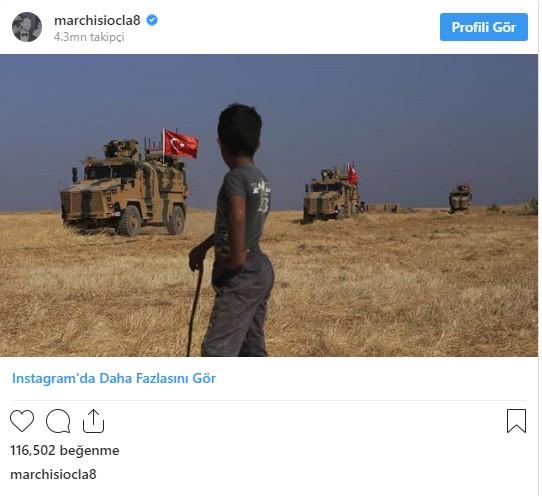Image resolution: width=542 pixels, height=496 pixels.
Task: Open the marchisiocla8 profile avatar
Action: tap(27, 27)
